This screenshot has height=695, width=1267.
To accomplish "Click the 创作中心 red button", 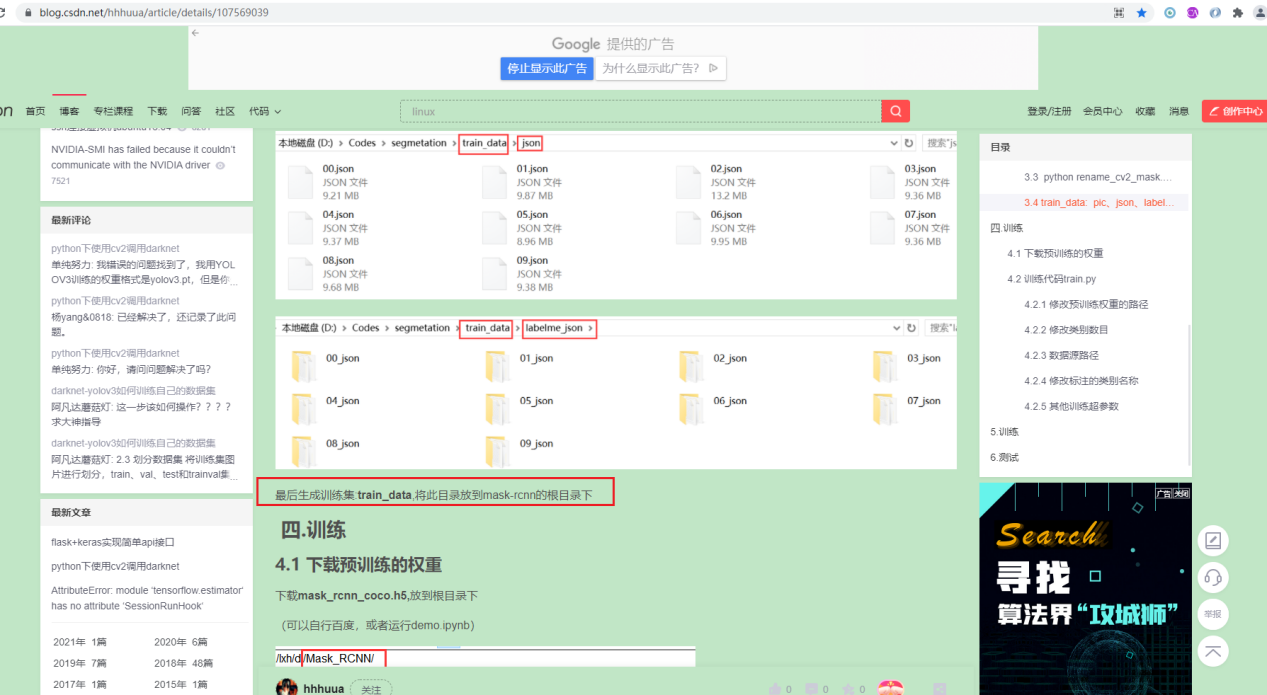I will pyautogui.click(x=1234, y=111).
